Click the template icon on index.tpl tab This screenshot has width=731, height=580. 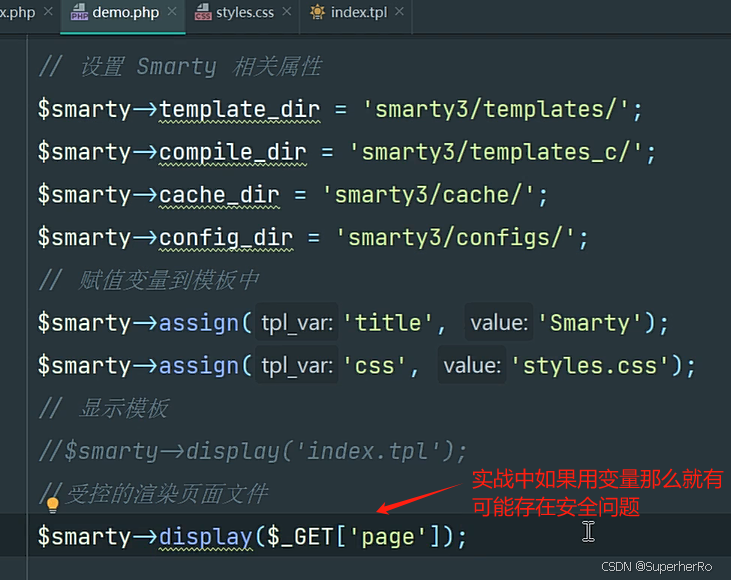coord(317,12)
